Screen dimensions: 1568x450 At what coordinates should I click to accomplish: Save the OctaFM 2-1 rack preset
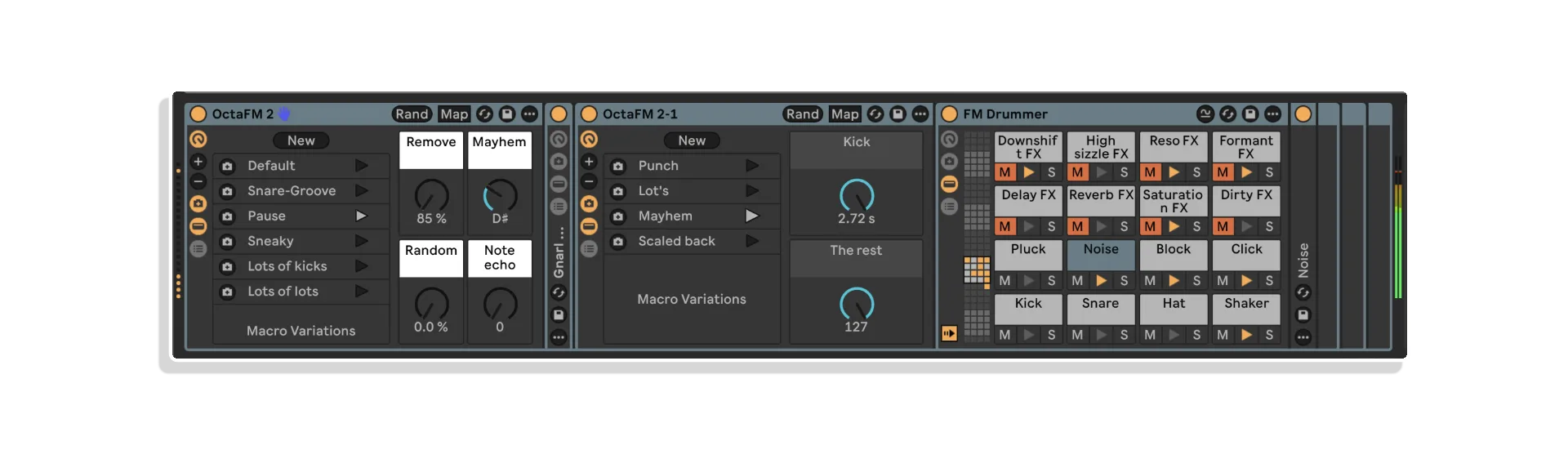(898, 114)
